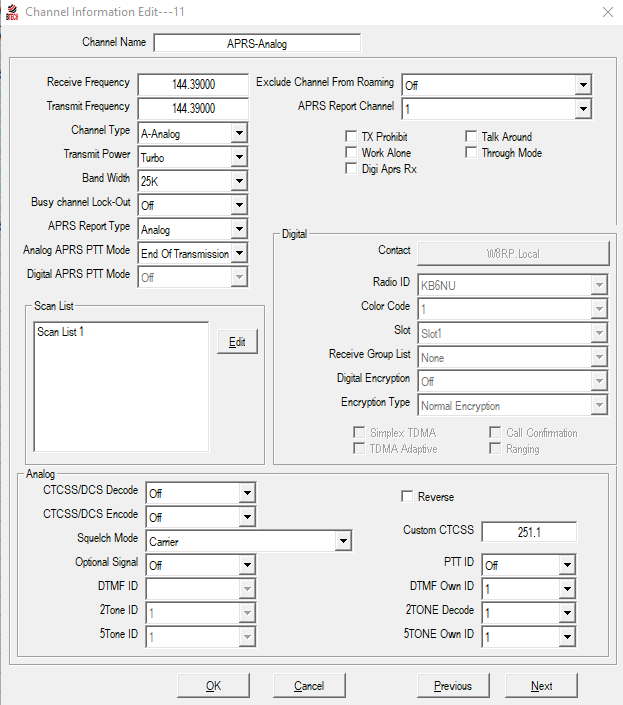The height and width of the screenshot is (705, 623).
Task: Select Scan List 1 in list
Action: pyautogui.click(x=61, y=332)
